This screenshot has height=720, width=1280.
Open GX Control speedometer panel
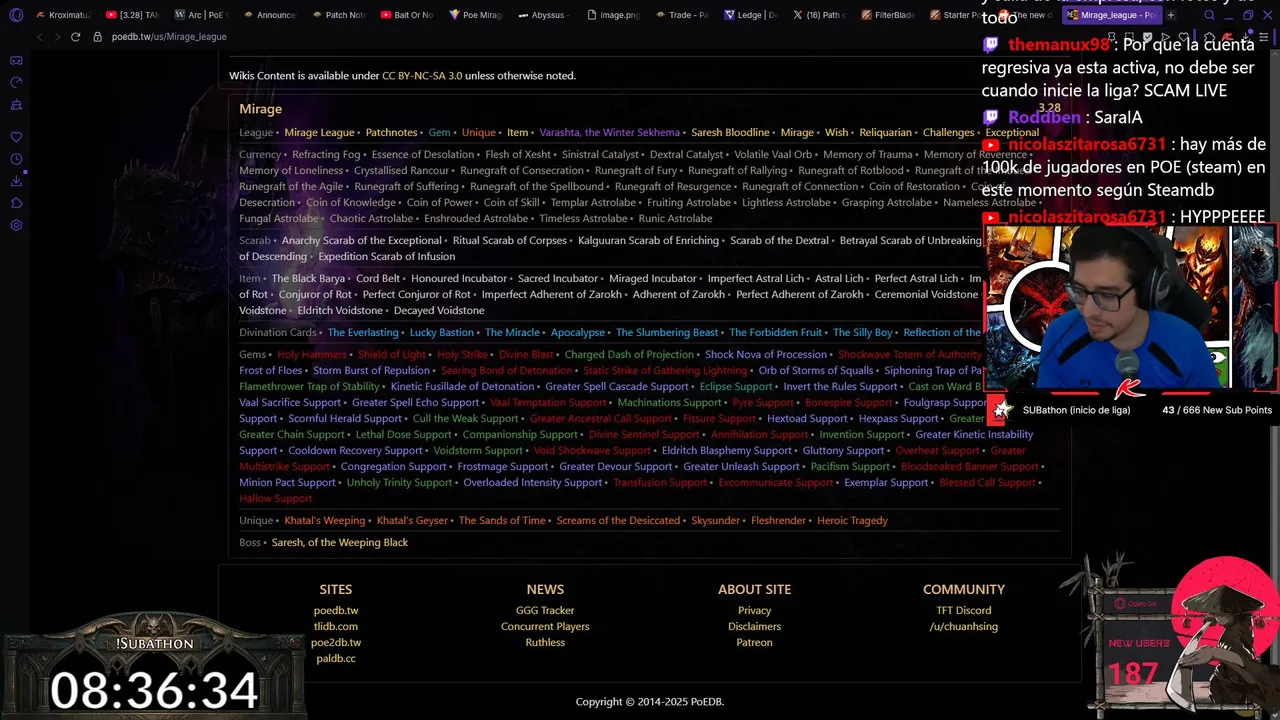[x=16, y=82]
